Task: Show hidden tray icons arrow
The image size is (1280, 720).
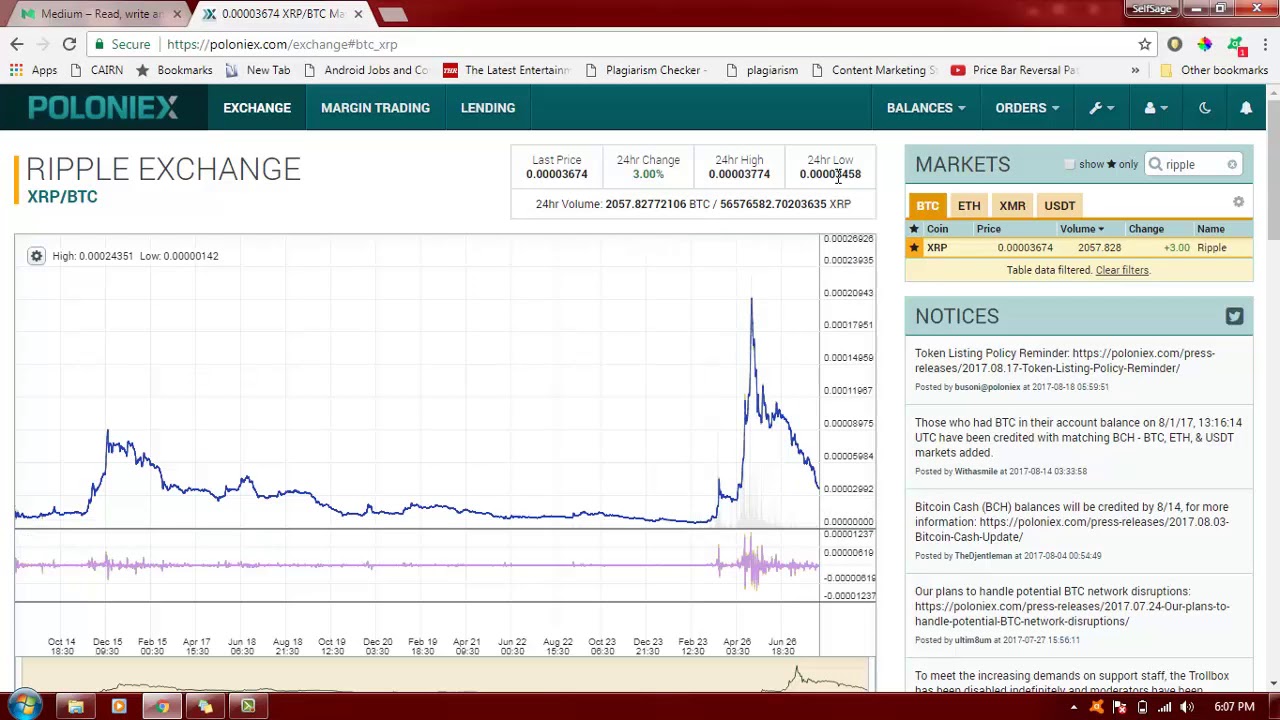Action: coord(1074,707)
